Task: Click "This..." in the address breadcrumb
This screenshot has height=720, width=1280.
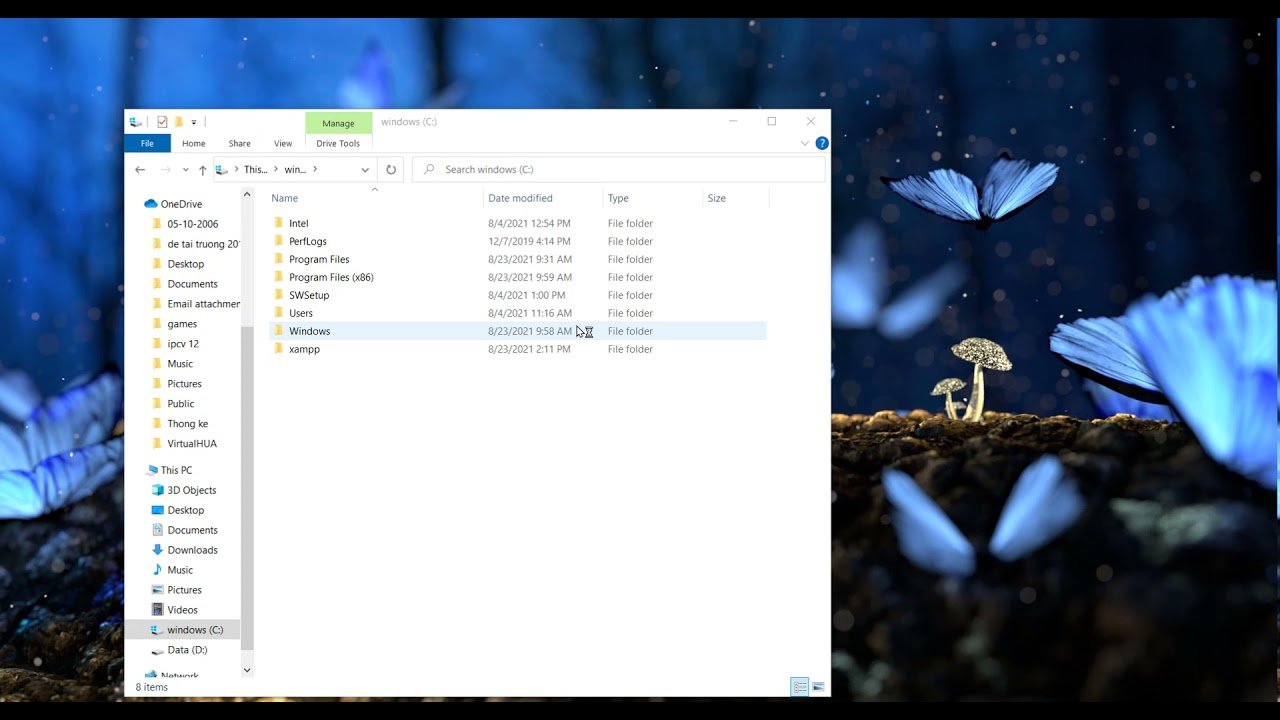Action: point(256,170)
